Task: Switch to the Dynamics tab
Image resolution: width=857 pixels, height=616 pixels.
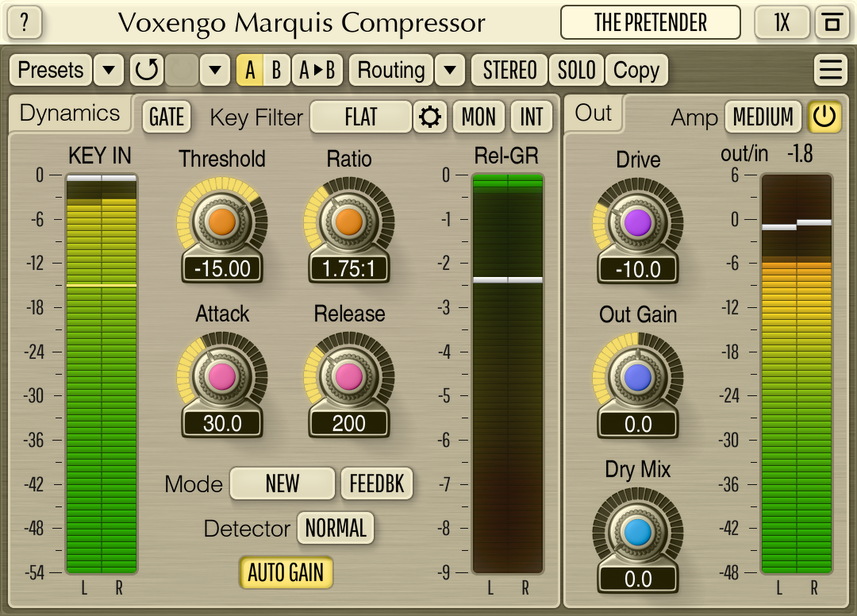Action: pos(70,113)
